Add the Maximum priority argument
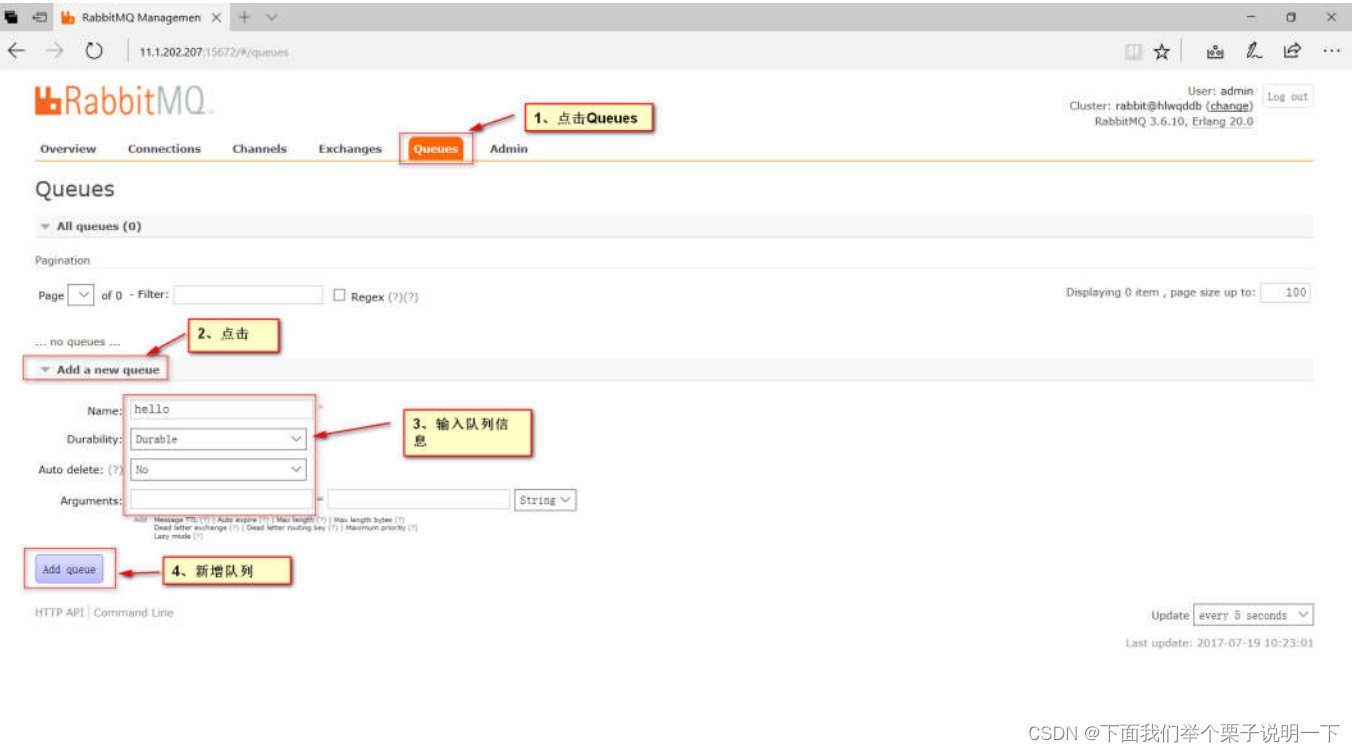This screenshot has width=1355, height=752. (375, 528)
